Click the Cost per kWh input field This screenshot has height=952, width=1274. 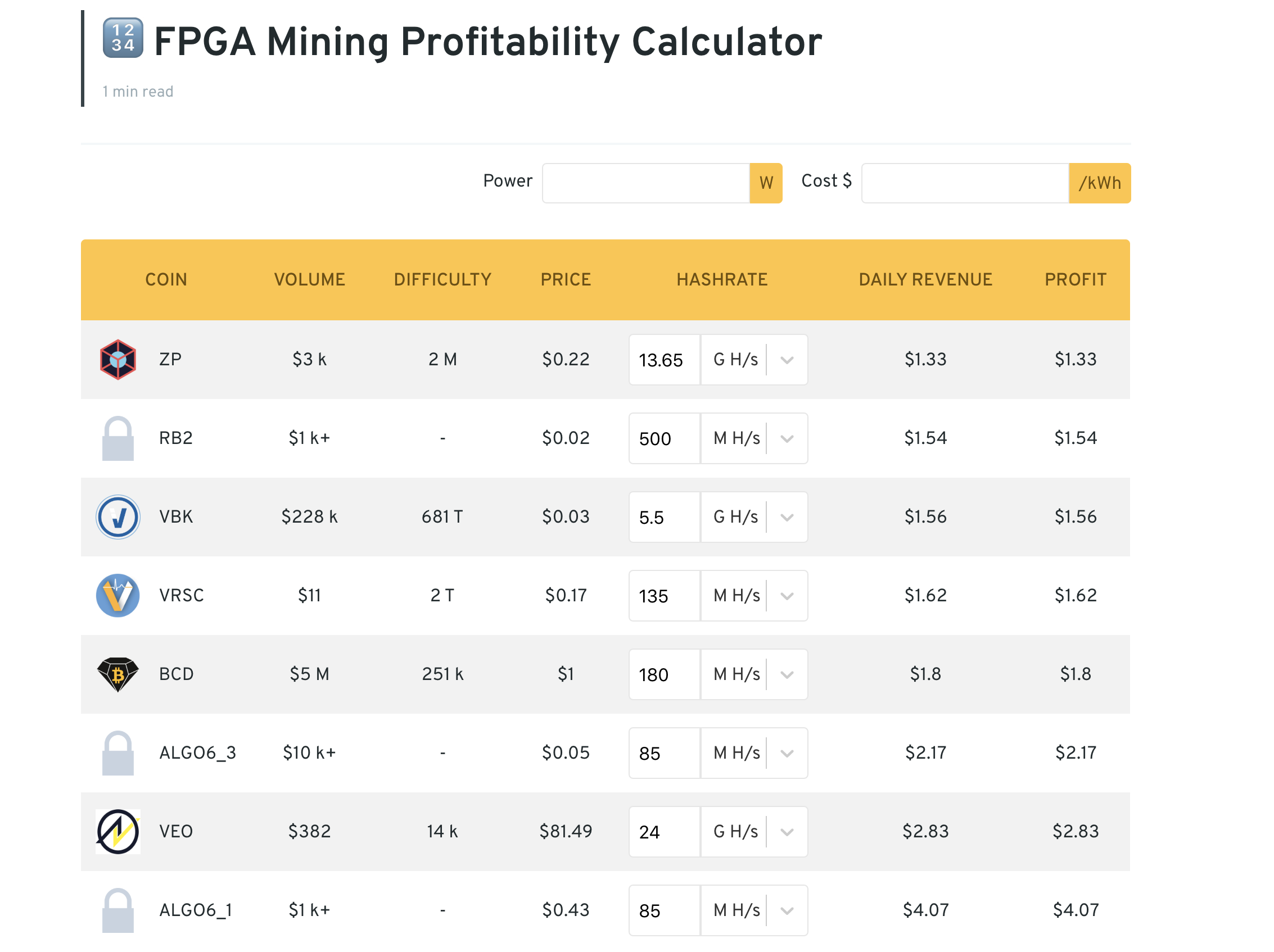(x=965, y=183)
